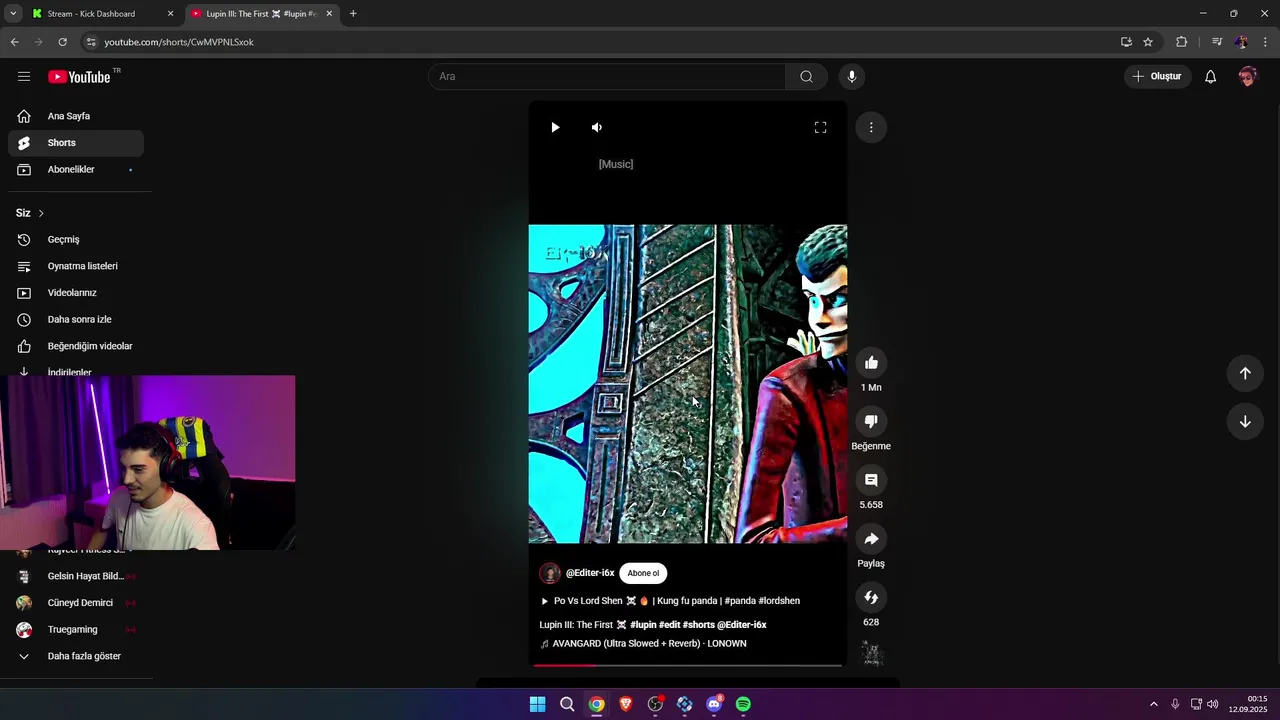The image size is (1280, 720).
Task: Open Geçmiş history
Action: (76, 240)
